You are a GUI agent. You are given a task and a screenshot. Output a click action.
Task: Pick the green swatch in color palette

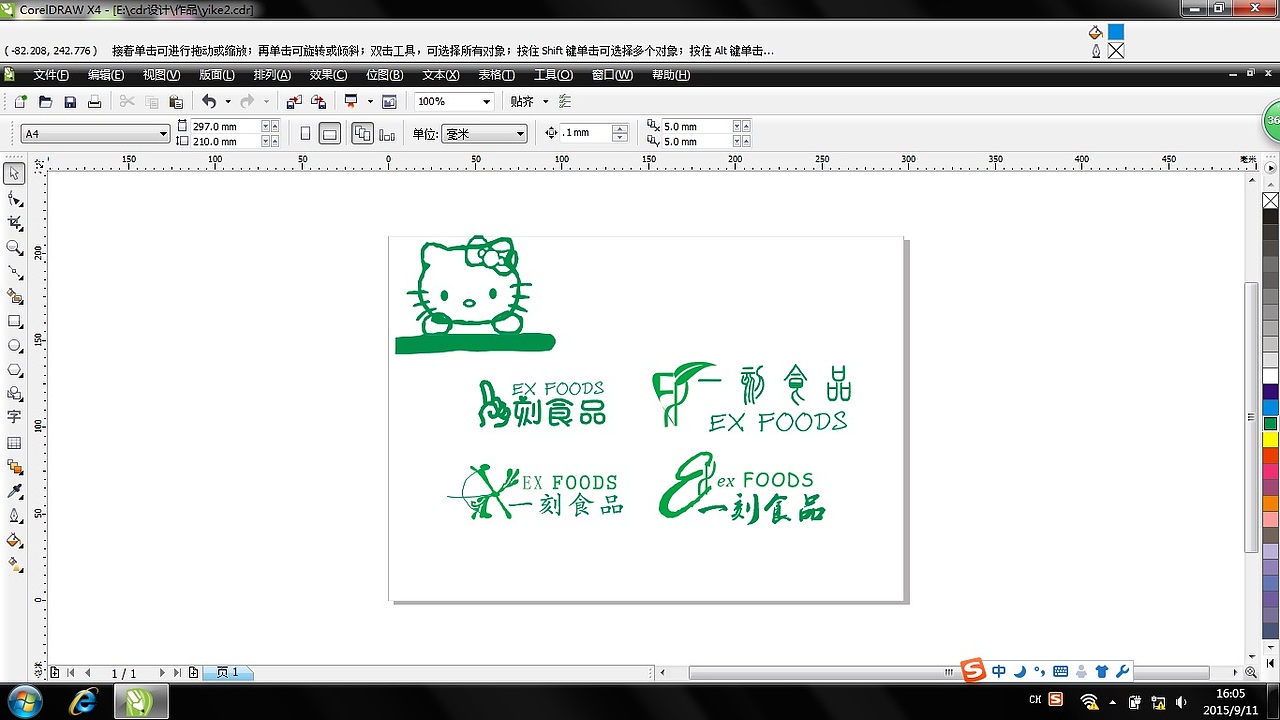[x=1270, y=424]
